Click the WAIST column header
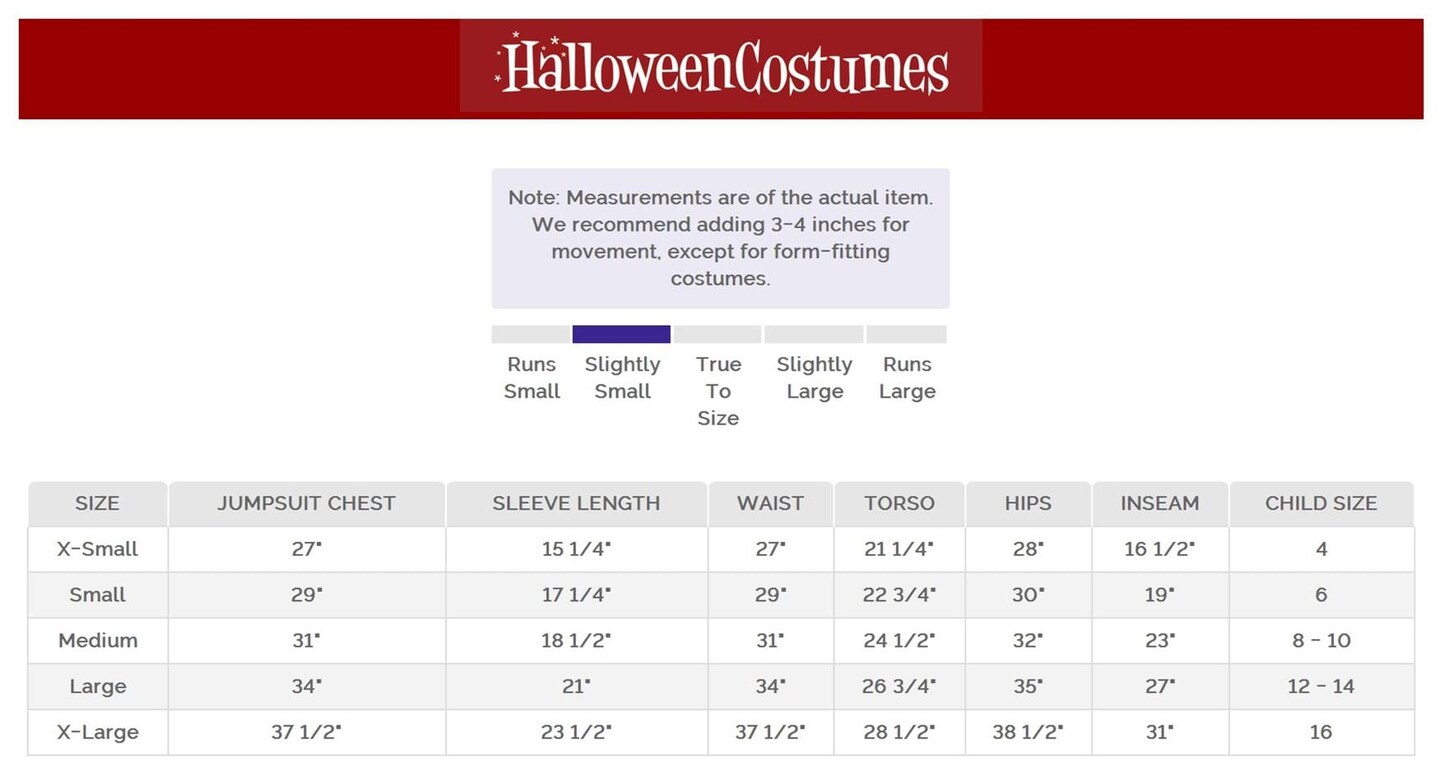The height and width of the screenshot is (783, 1440). 770,504
